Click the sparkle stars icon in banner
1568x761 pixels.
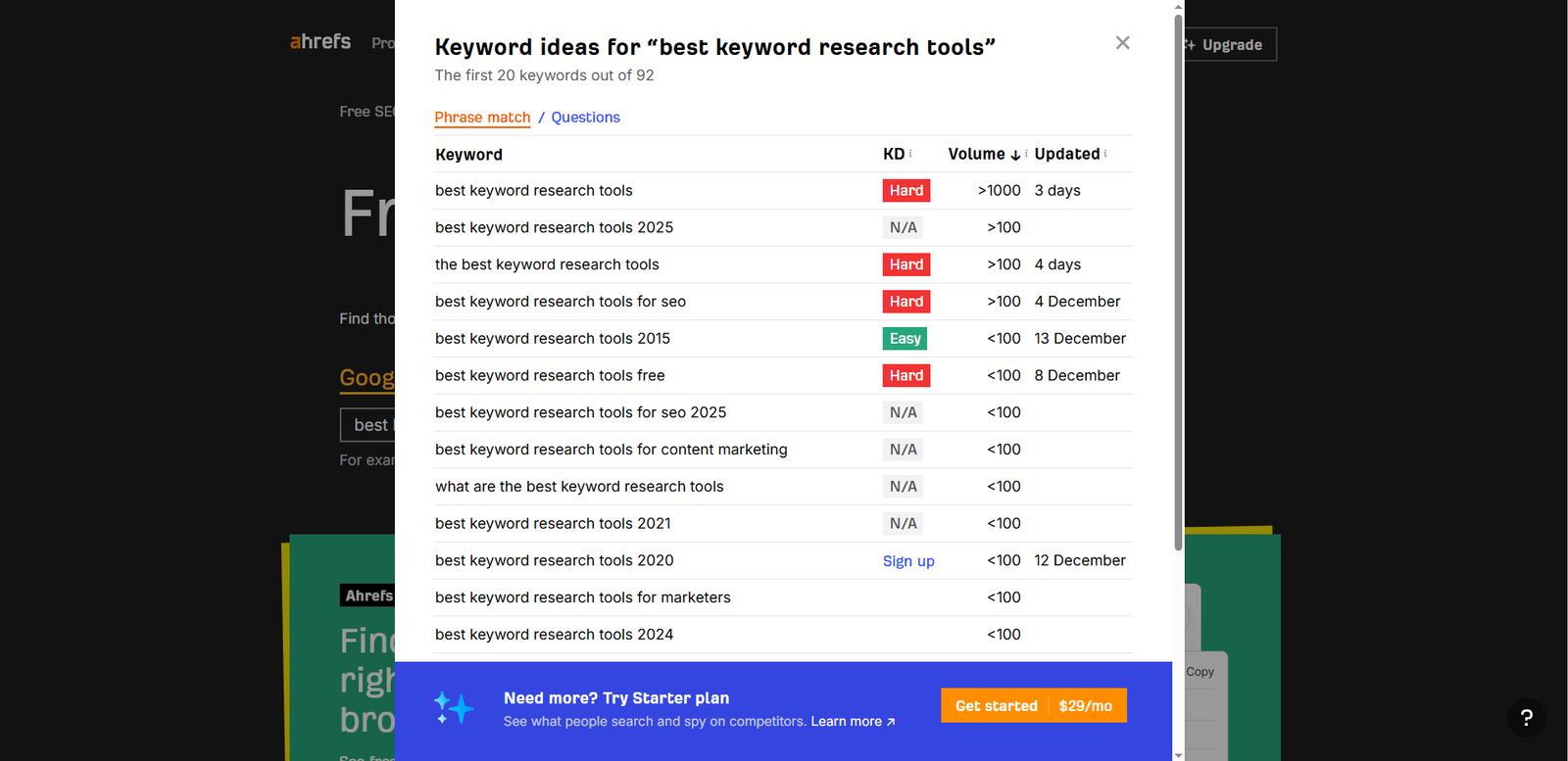(454, 707)
